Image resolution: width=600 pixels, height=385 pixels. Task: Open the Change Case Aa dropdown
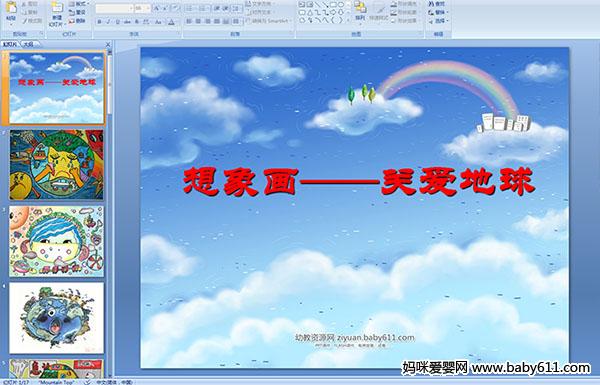pos(158,22)
